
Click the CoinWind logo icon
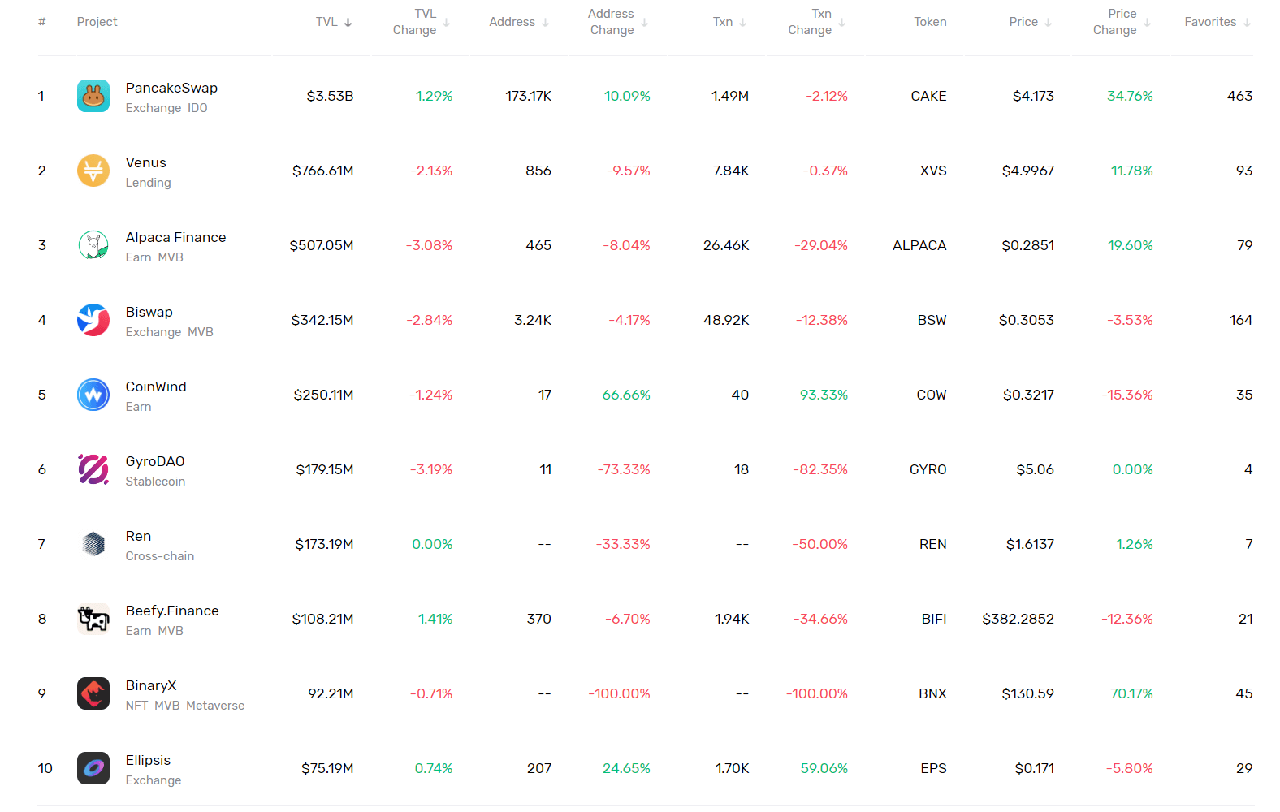click(x=93, y=395)
